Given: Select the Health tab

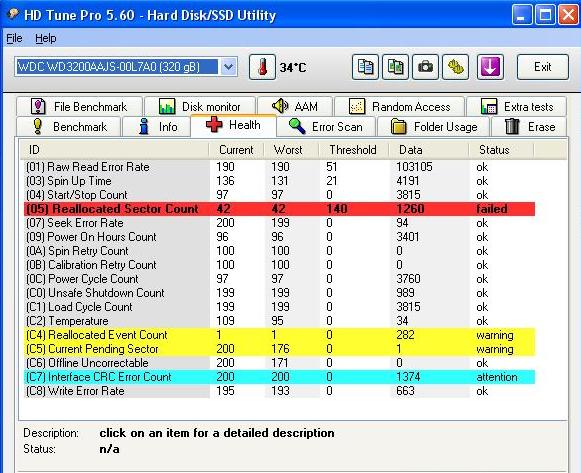Looking at the screenshot, I should 233,125.
